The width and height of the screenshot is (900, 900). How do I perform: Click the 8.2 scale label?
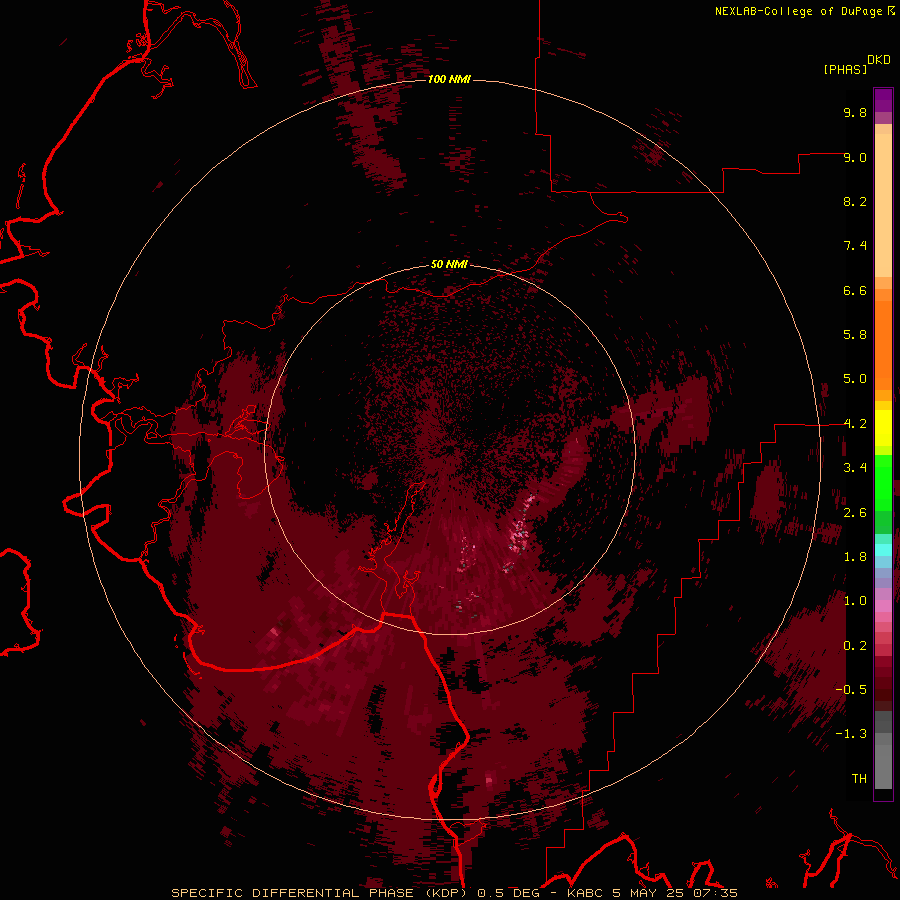coord(855,201)
